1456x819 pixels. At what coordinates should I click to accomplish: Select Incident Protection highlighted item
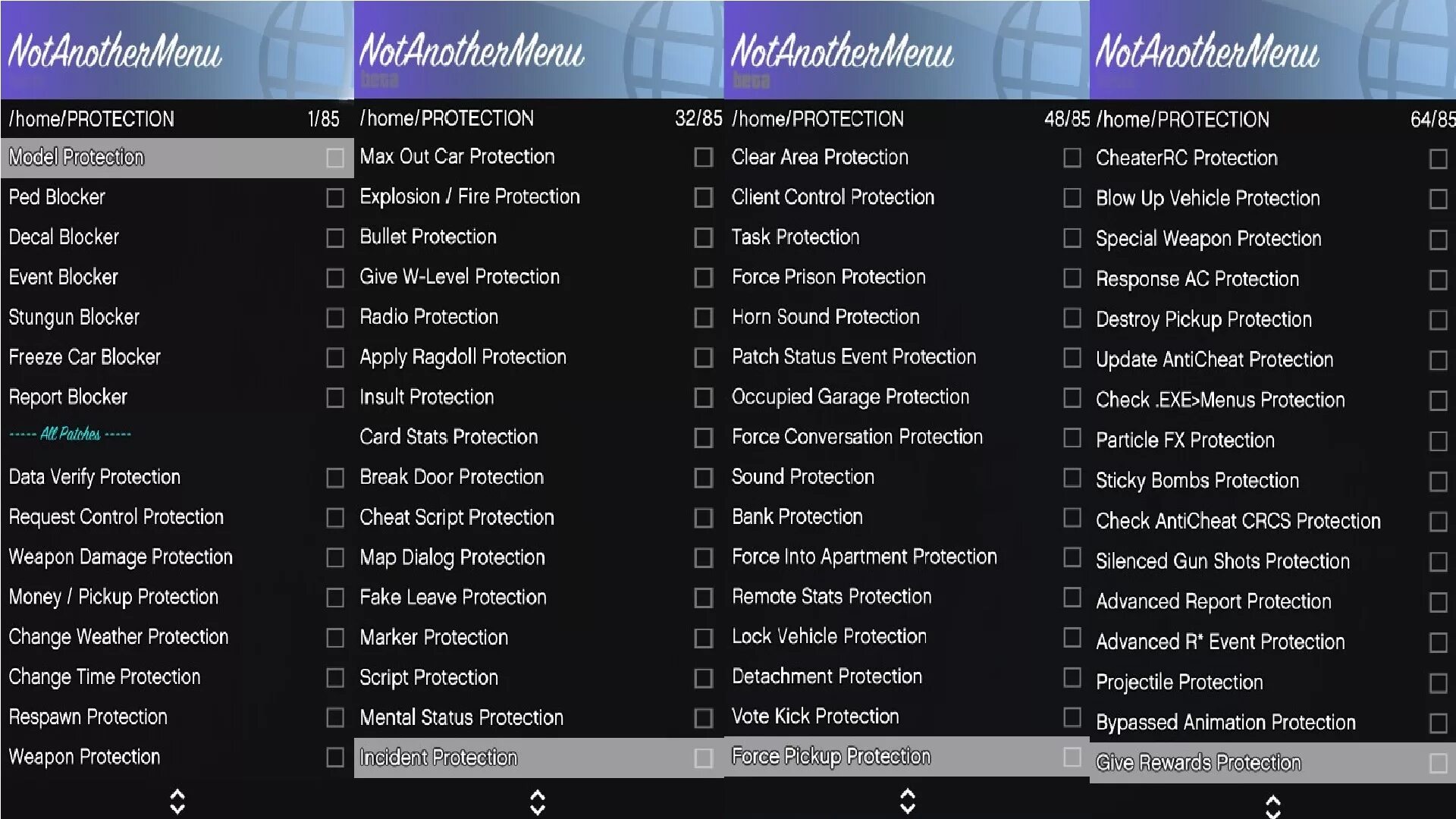click(537, 757)
